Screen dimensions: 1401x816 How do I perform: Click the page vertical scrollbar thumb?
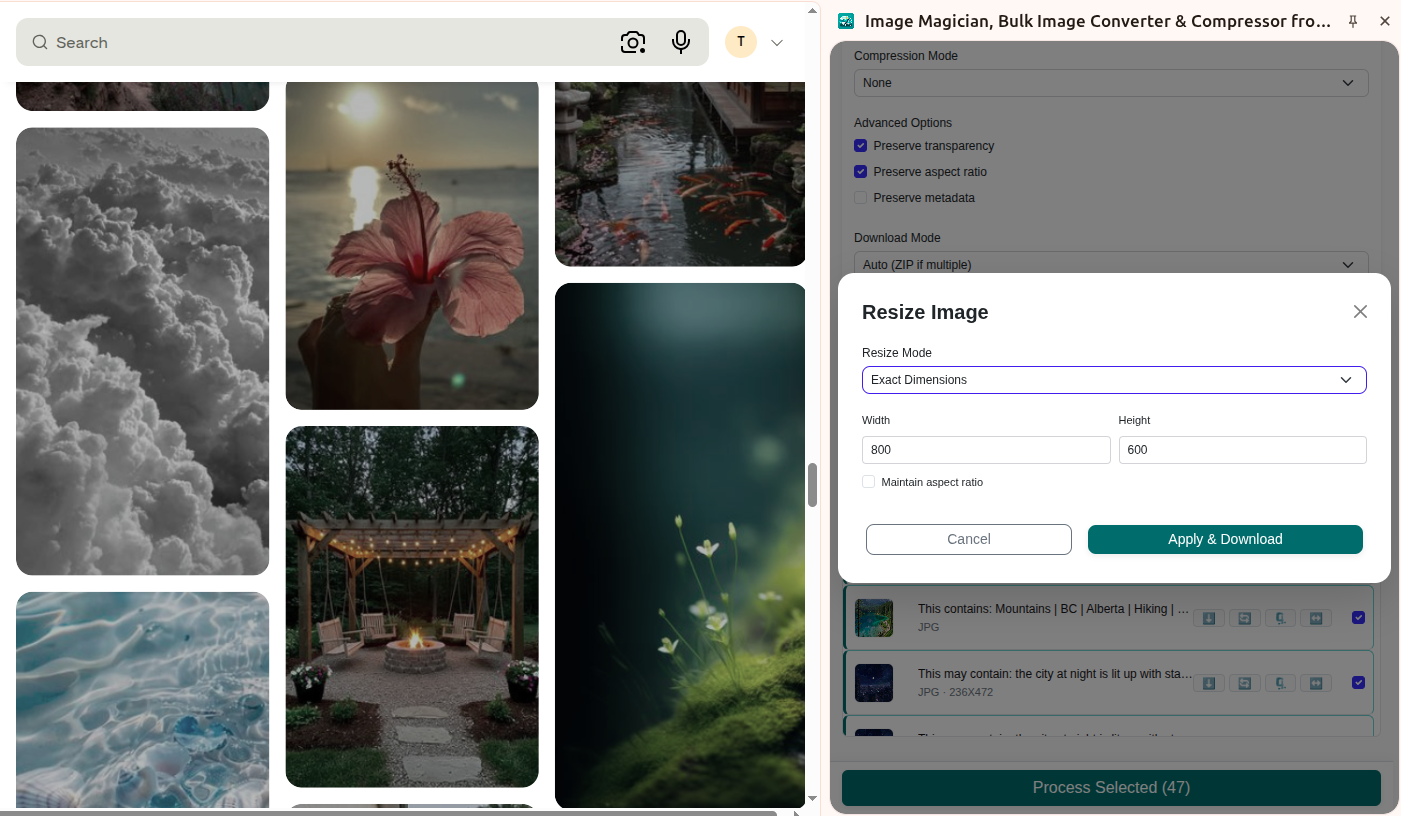[x=813, y=485]
